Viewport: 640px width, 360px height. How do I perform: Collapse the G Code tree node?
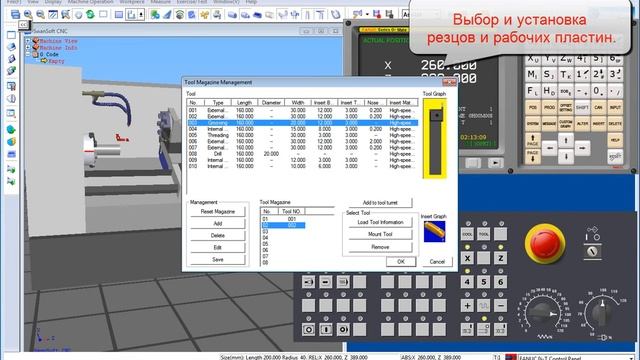(x=28, y=54)
